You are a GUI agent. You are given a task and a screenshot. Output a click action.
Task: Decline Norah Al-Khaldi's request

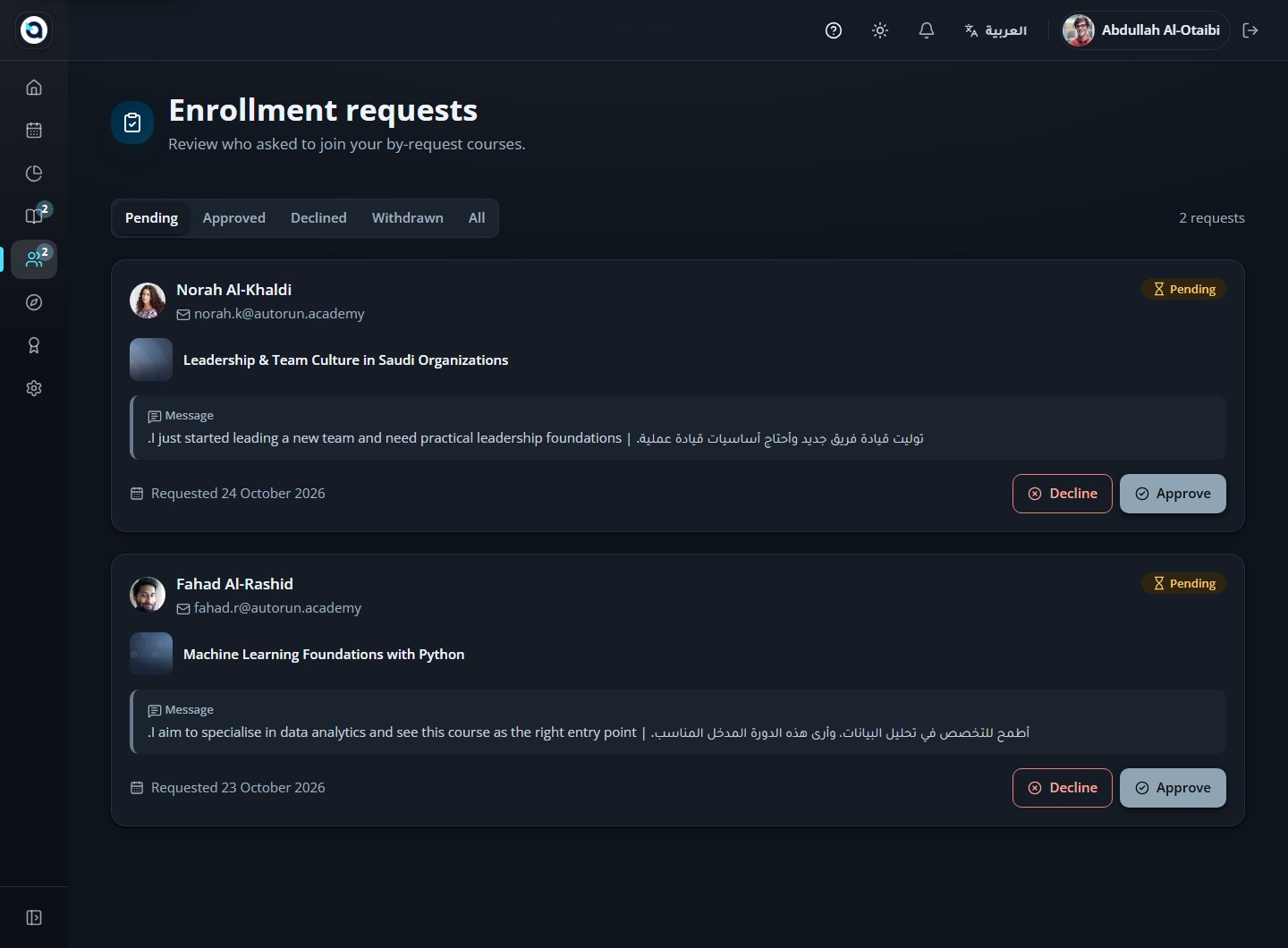(x=1063, y=494)
